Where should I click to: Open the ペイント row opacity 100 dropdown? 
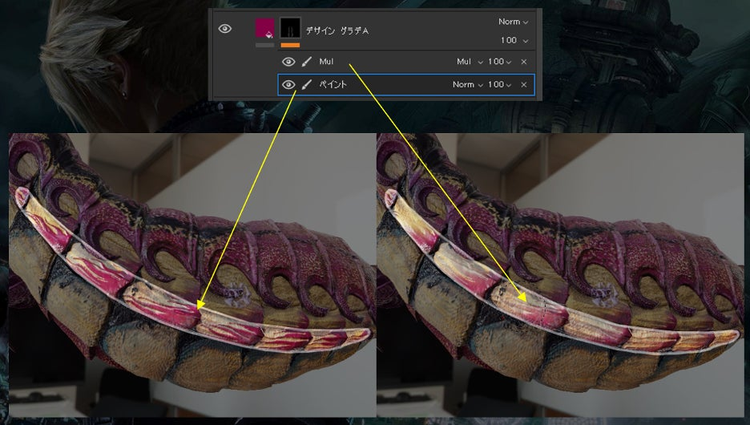pos(499,85)
